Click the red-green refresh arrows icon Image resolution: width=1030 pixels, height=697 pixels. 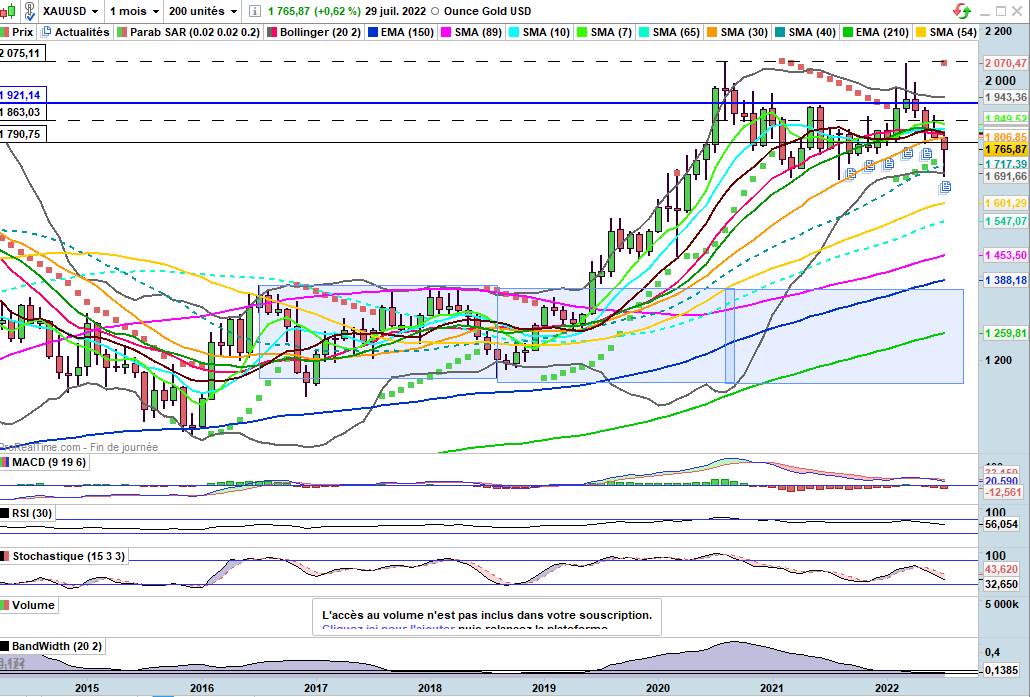(962, 11)
